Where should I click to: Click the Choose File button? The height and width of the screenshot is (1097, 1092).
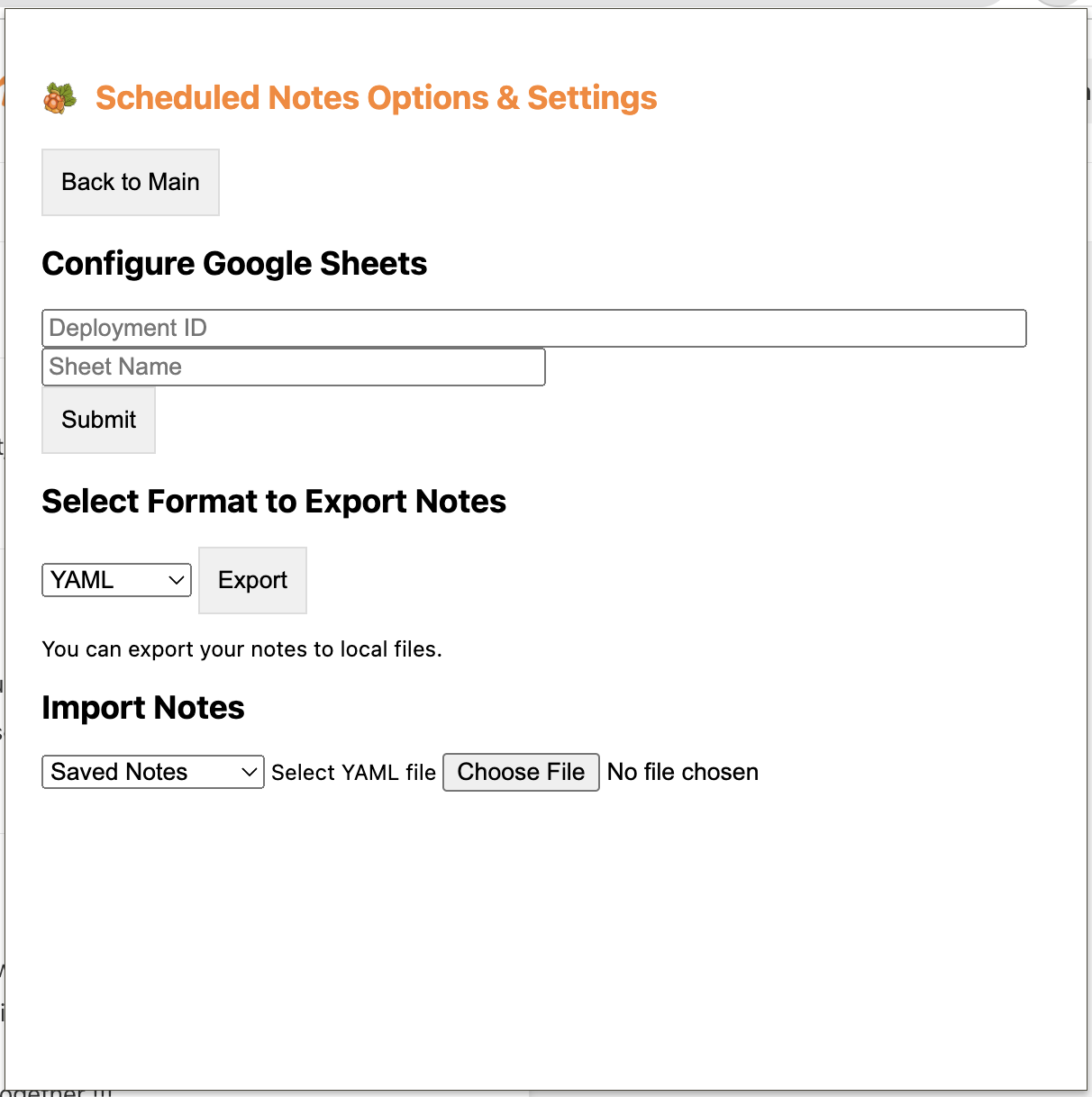pos(521,772)
